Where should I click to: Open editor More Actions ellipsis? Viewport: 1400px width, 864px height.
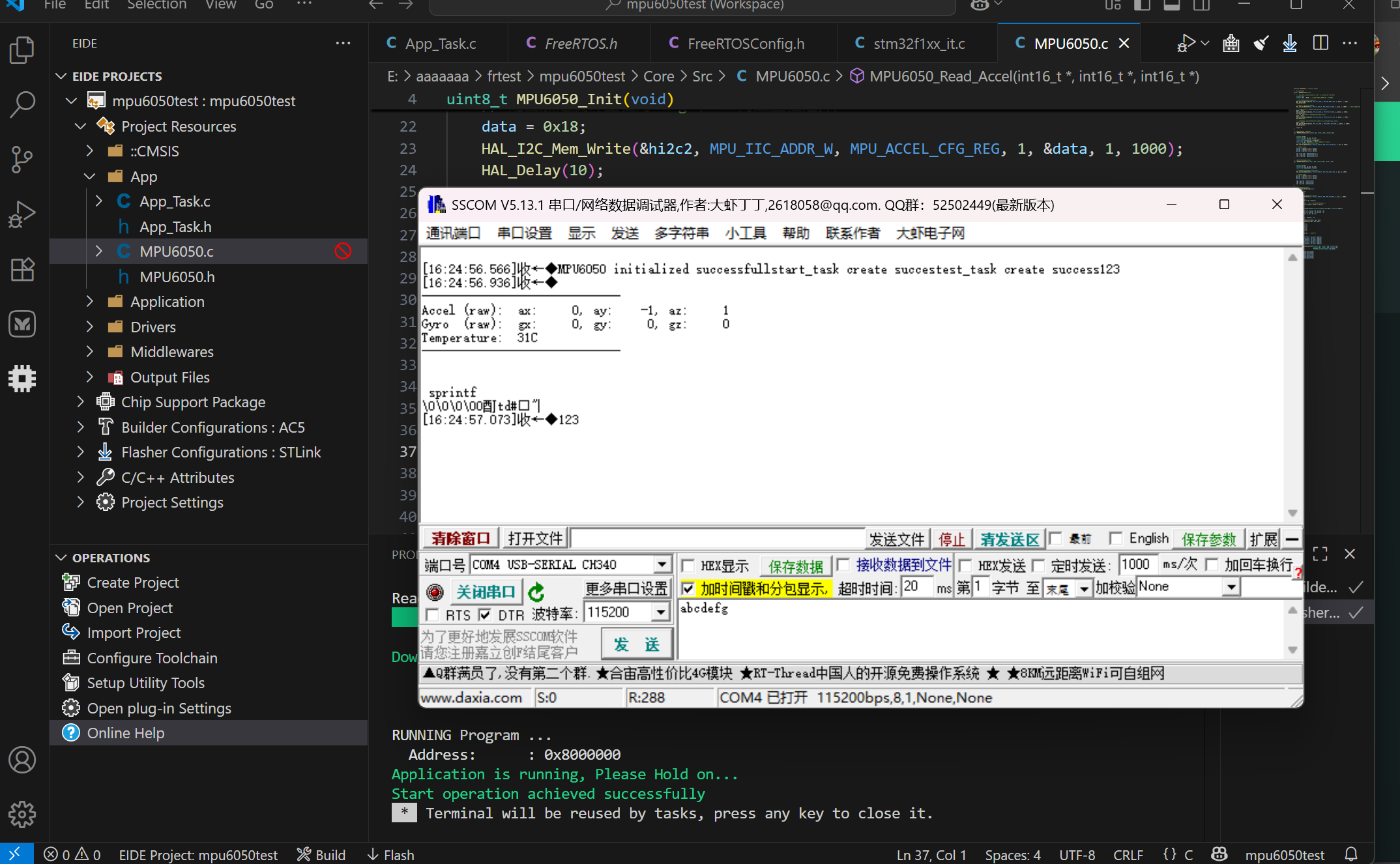1350,44
